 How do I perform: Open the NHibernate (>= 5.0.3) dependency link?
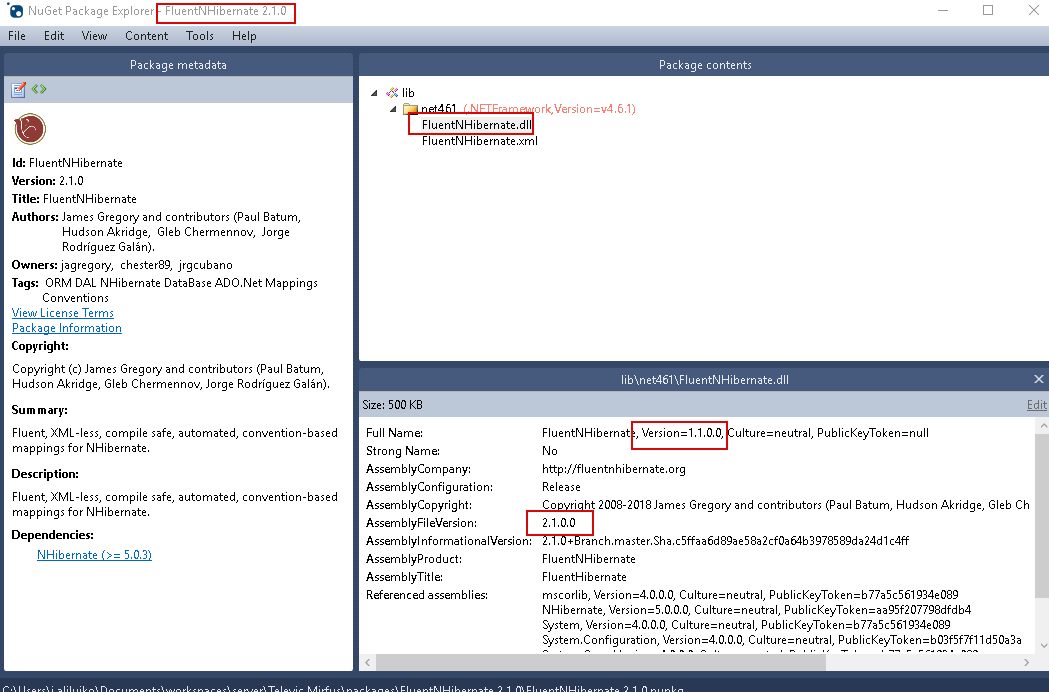click(x=94, y=555)
